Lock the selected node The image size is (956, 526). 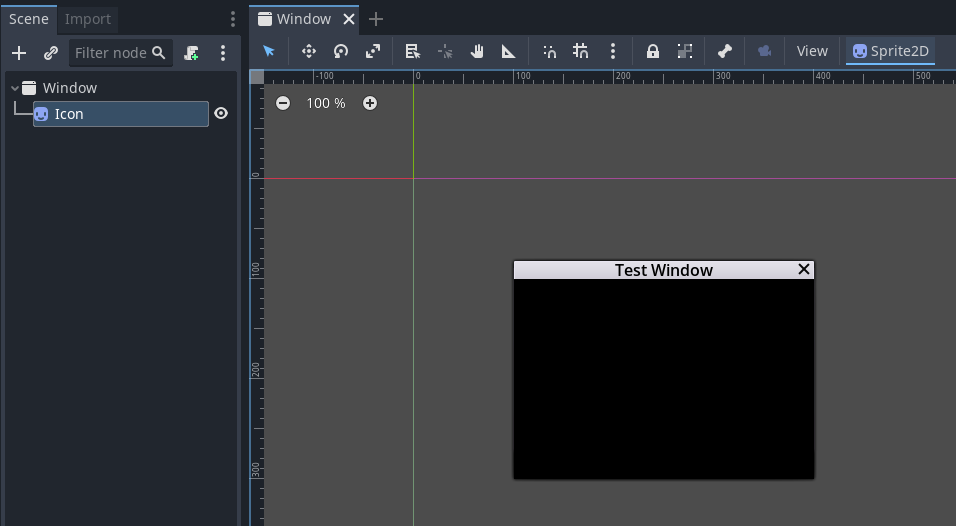point(652,51)
